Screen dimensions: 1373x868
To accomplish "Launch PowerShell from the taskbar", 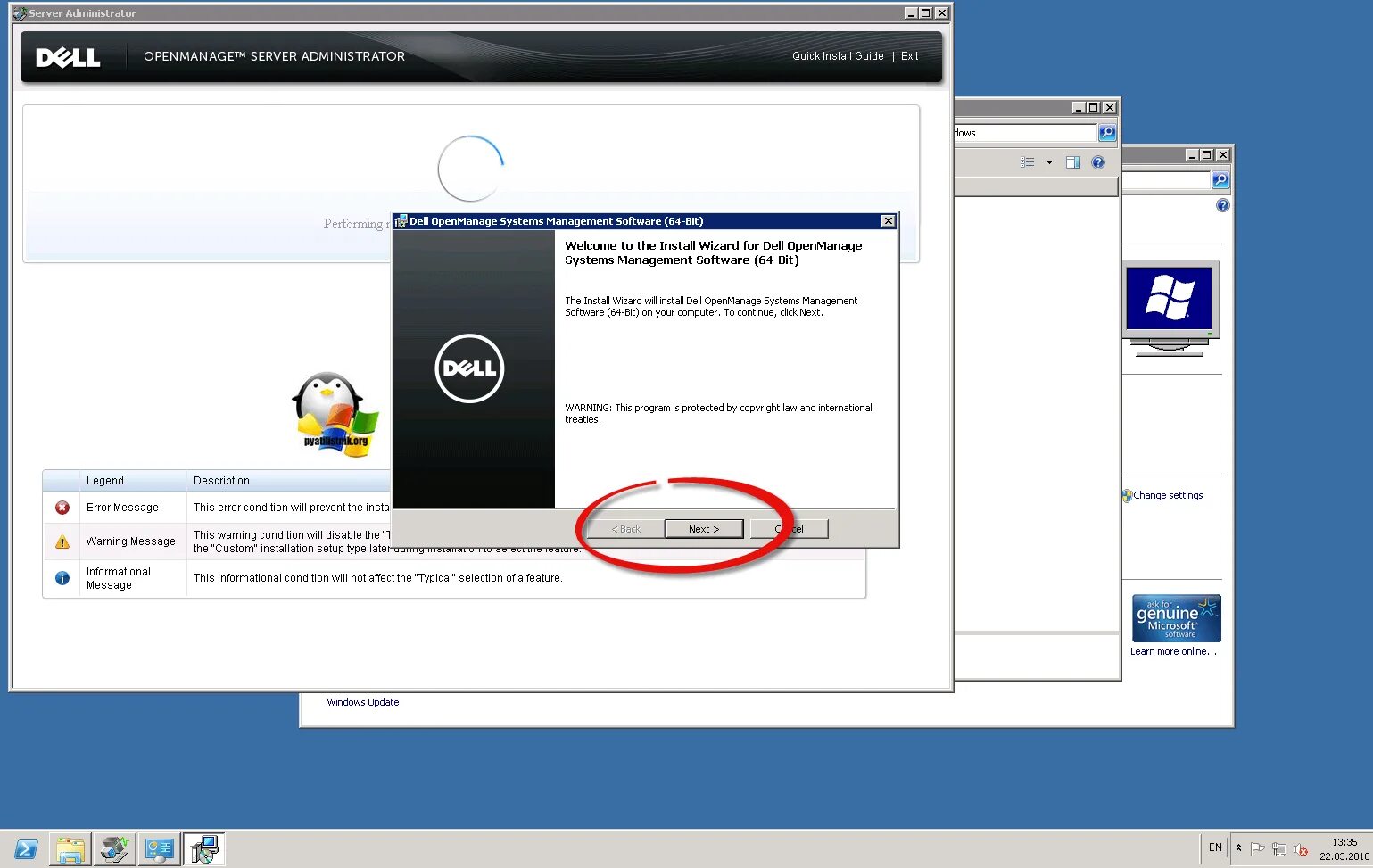I will click(x=25, y=849).
